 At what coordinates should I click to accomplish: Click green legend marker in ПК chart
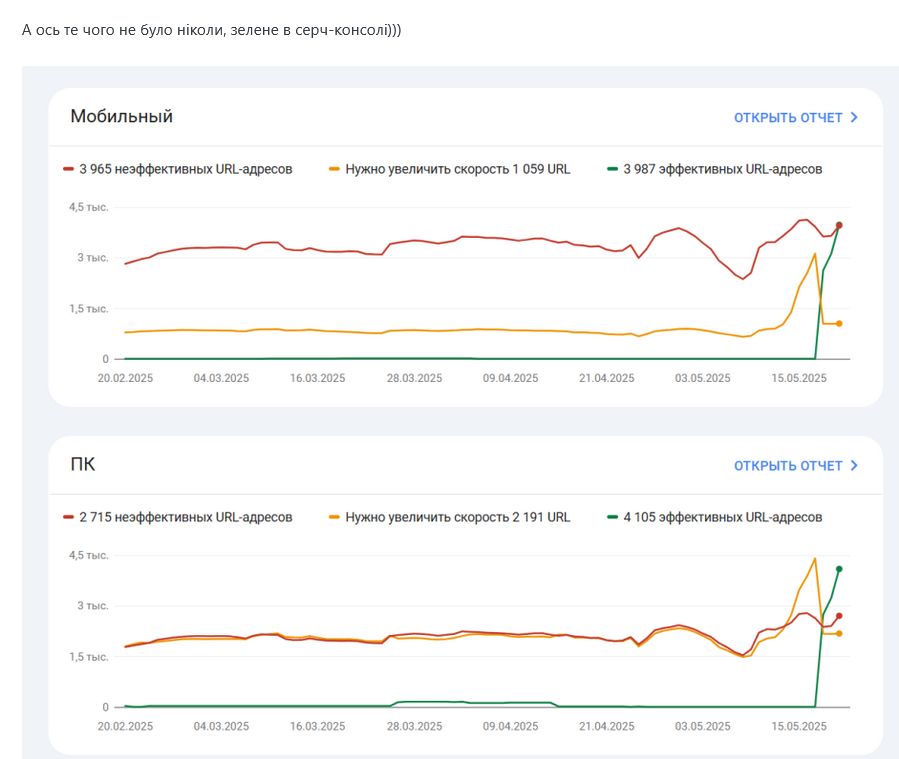[x=612, y=518]
